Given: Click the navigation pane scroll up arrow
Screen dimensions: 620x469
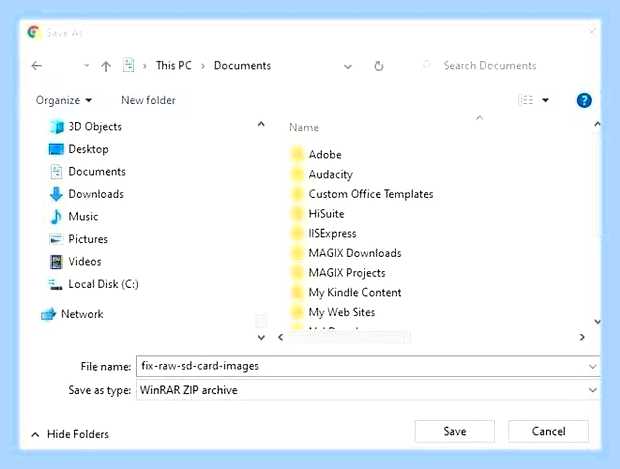Looking at the screenshot, I should [261, 125].
